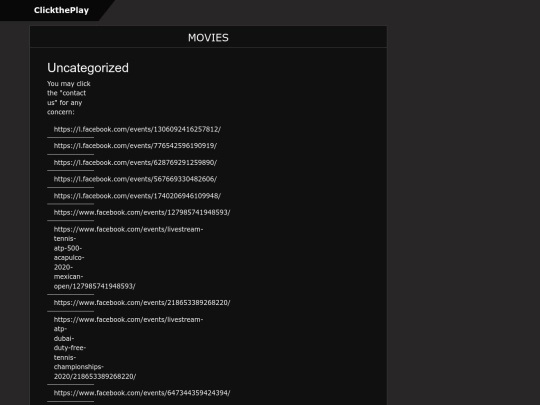Open the ClickthePlay site logo

tap(61, 10)
